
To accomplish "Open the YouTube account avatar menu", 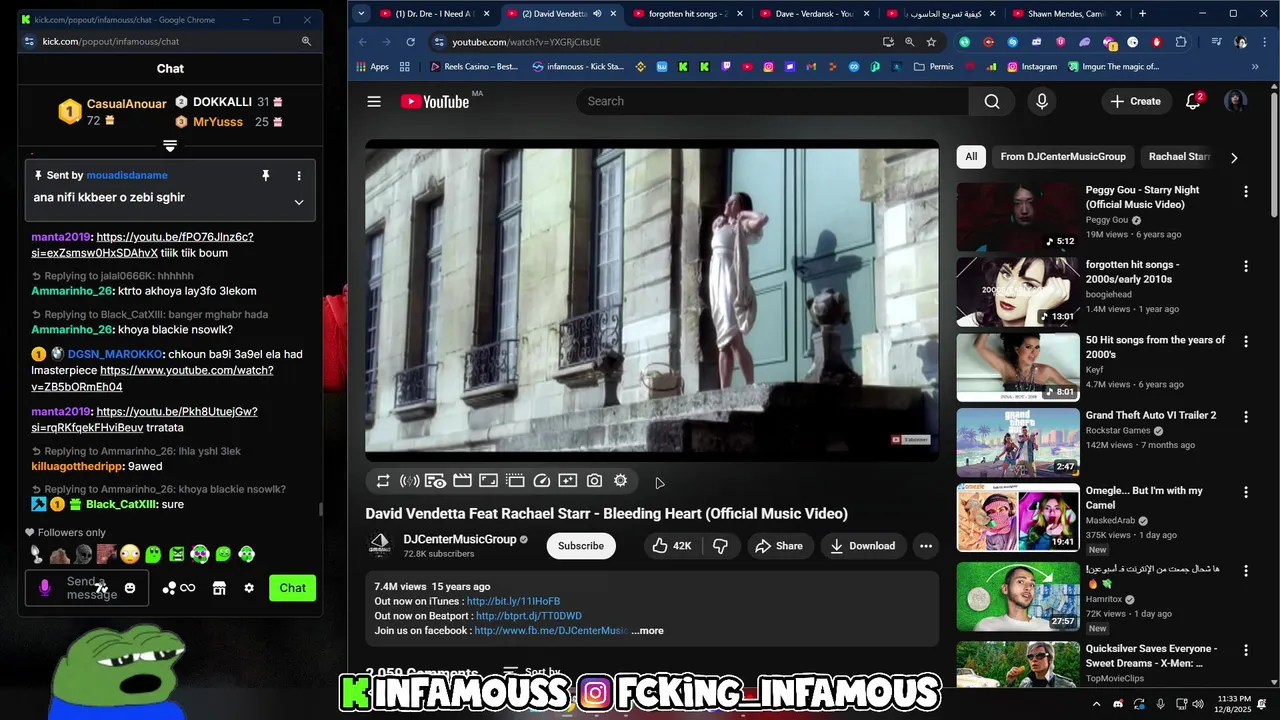I will click(x=1236, y=101).
